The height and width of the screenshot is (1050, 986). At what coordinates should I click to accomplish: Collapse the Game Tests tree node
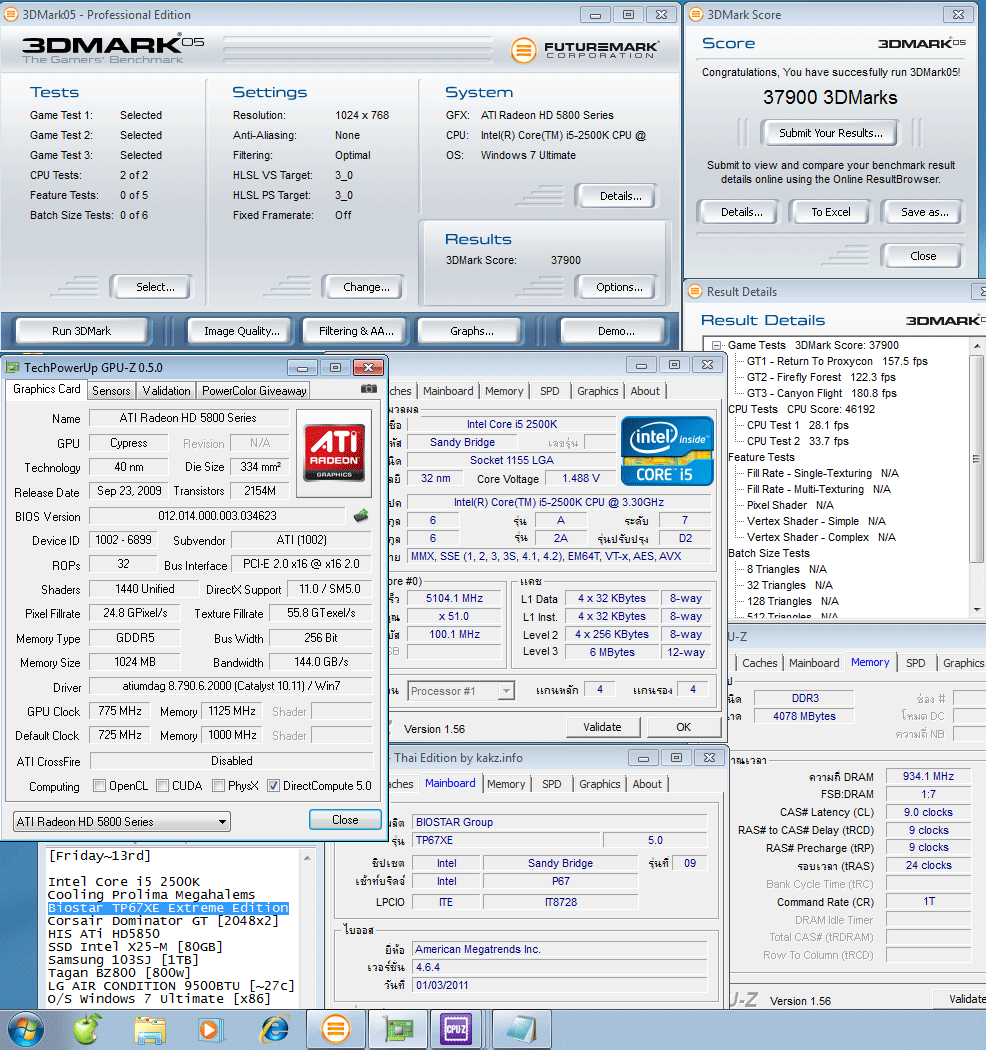(716, 346)
